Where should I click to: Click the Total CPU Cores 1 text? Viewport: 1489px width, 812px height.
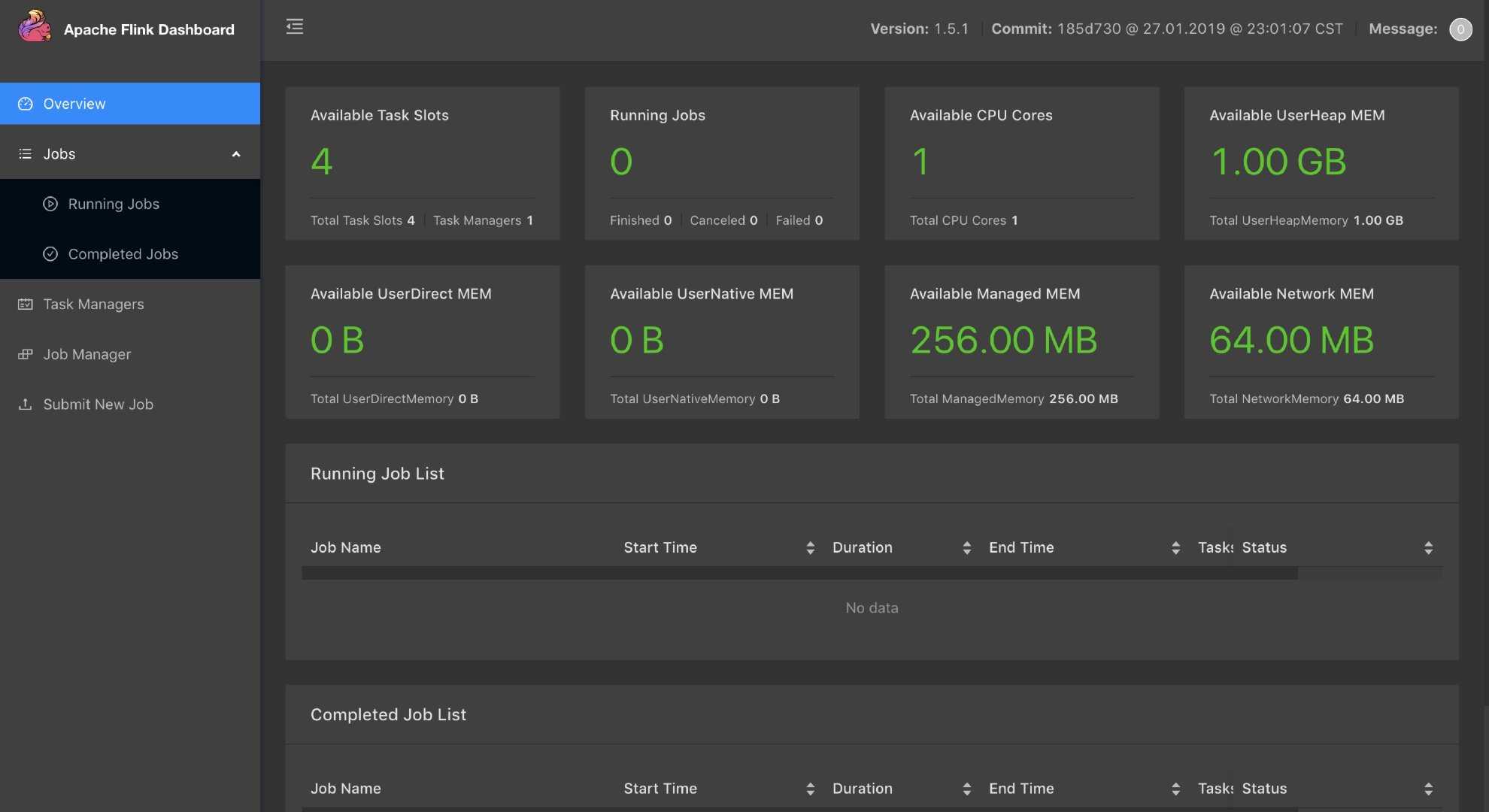click(964, 220)
